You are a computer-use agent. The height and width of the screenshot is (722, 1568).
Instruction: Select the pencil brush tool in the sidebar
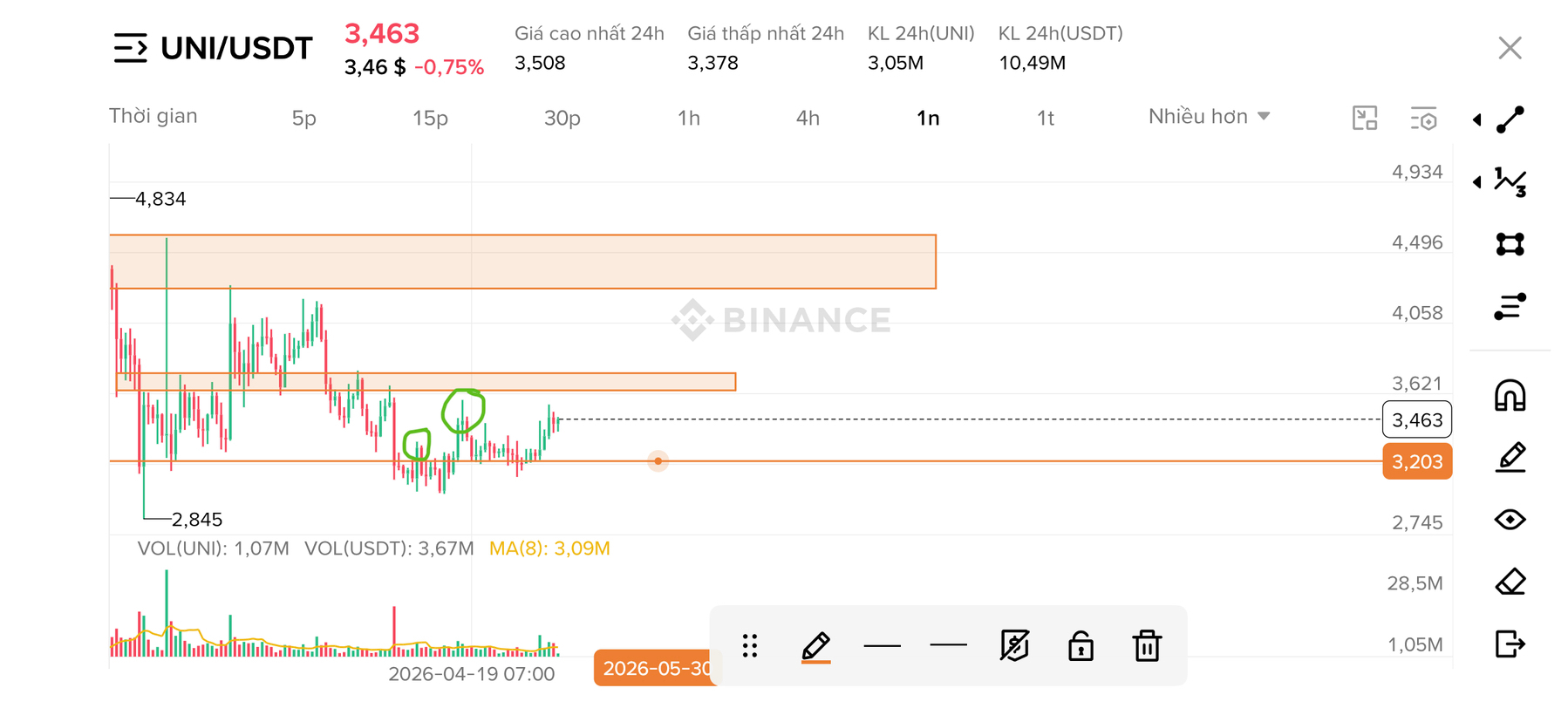pyautogui.click(x=1510, y=457)
